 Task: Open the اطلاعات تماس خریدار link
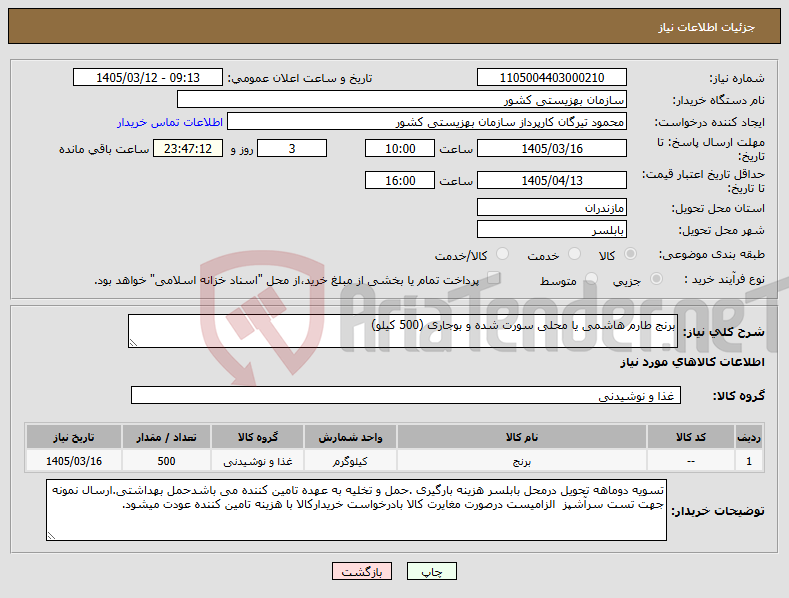170,122
